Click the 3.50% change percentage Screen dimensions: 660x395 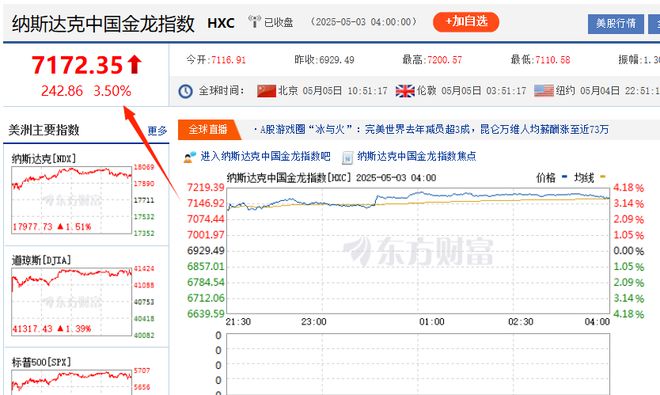(x=112, y=91)
